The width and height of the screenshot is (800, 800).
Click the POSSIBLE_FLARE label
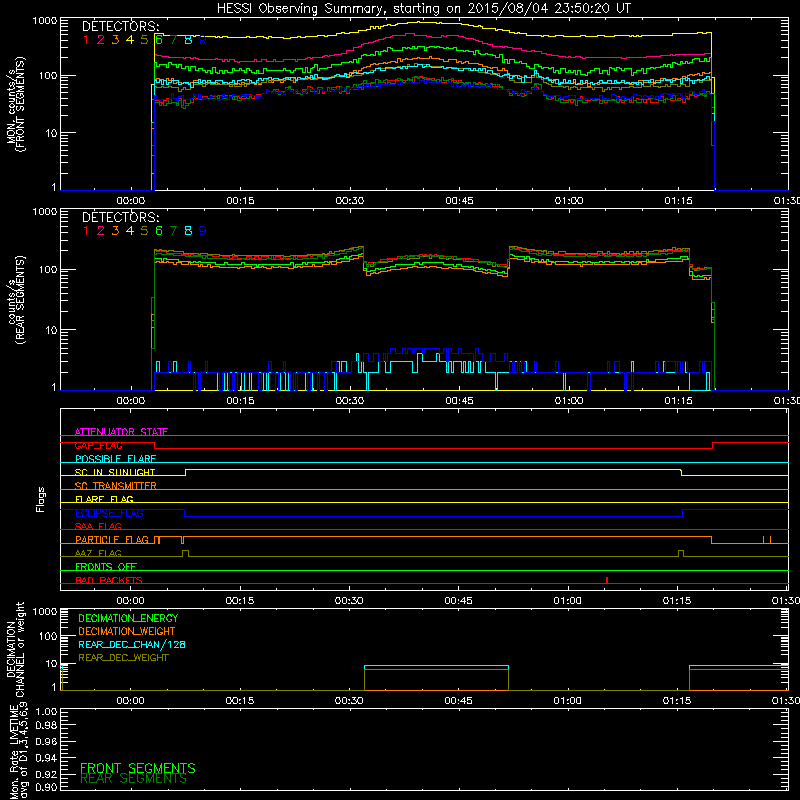(115, 459)
